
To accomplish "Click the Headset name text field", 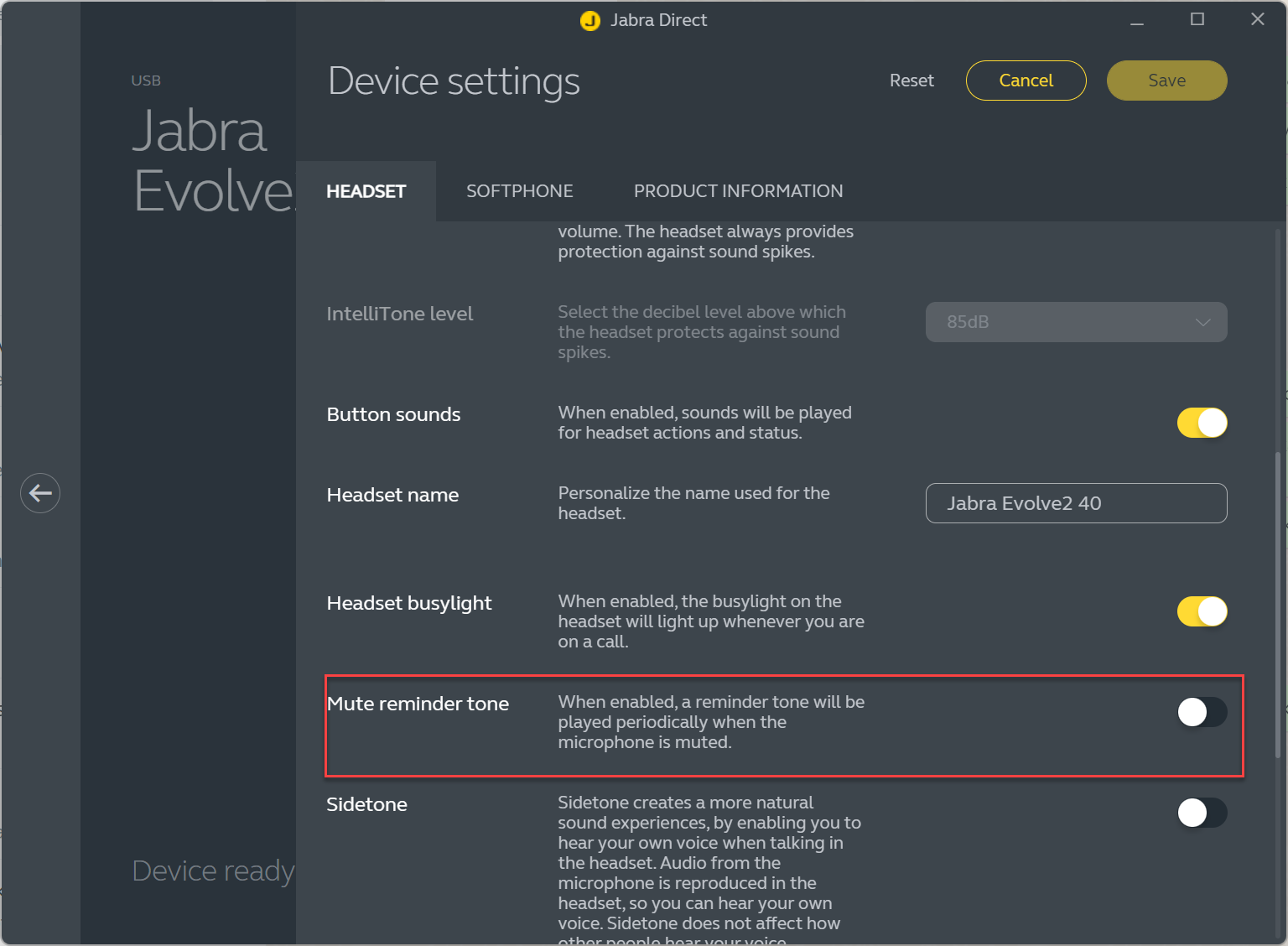I will point(1076,503).
